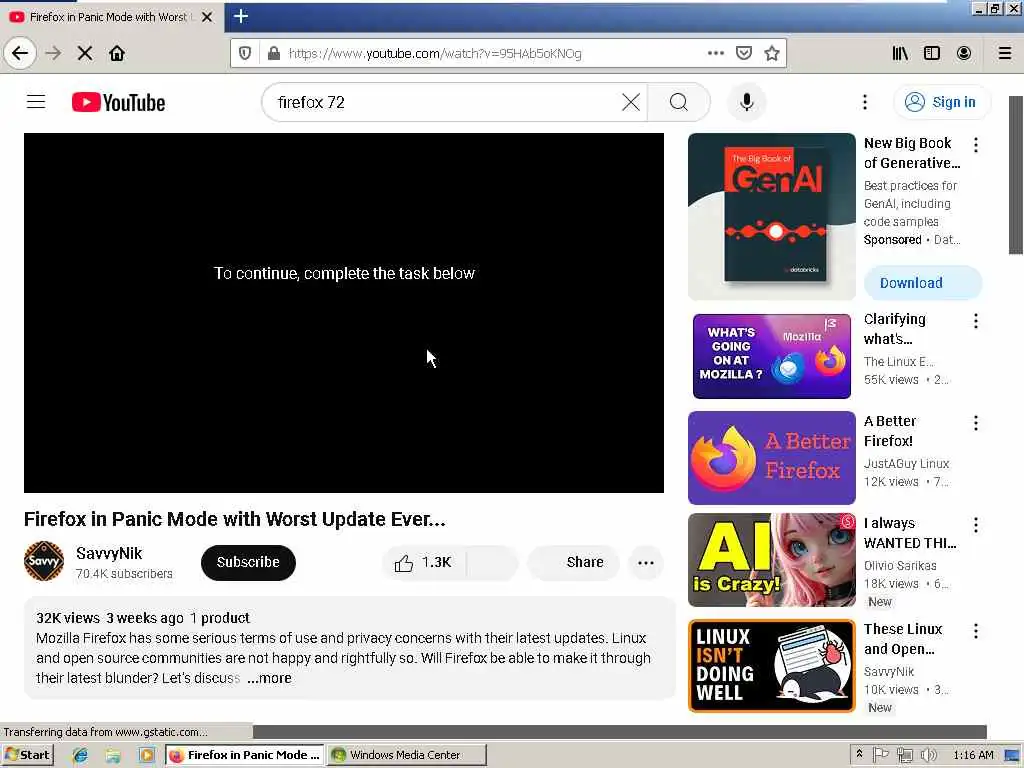View site security via padlock icon
This screenshot has height=768, width=1024.
tap(274, 53)
